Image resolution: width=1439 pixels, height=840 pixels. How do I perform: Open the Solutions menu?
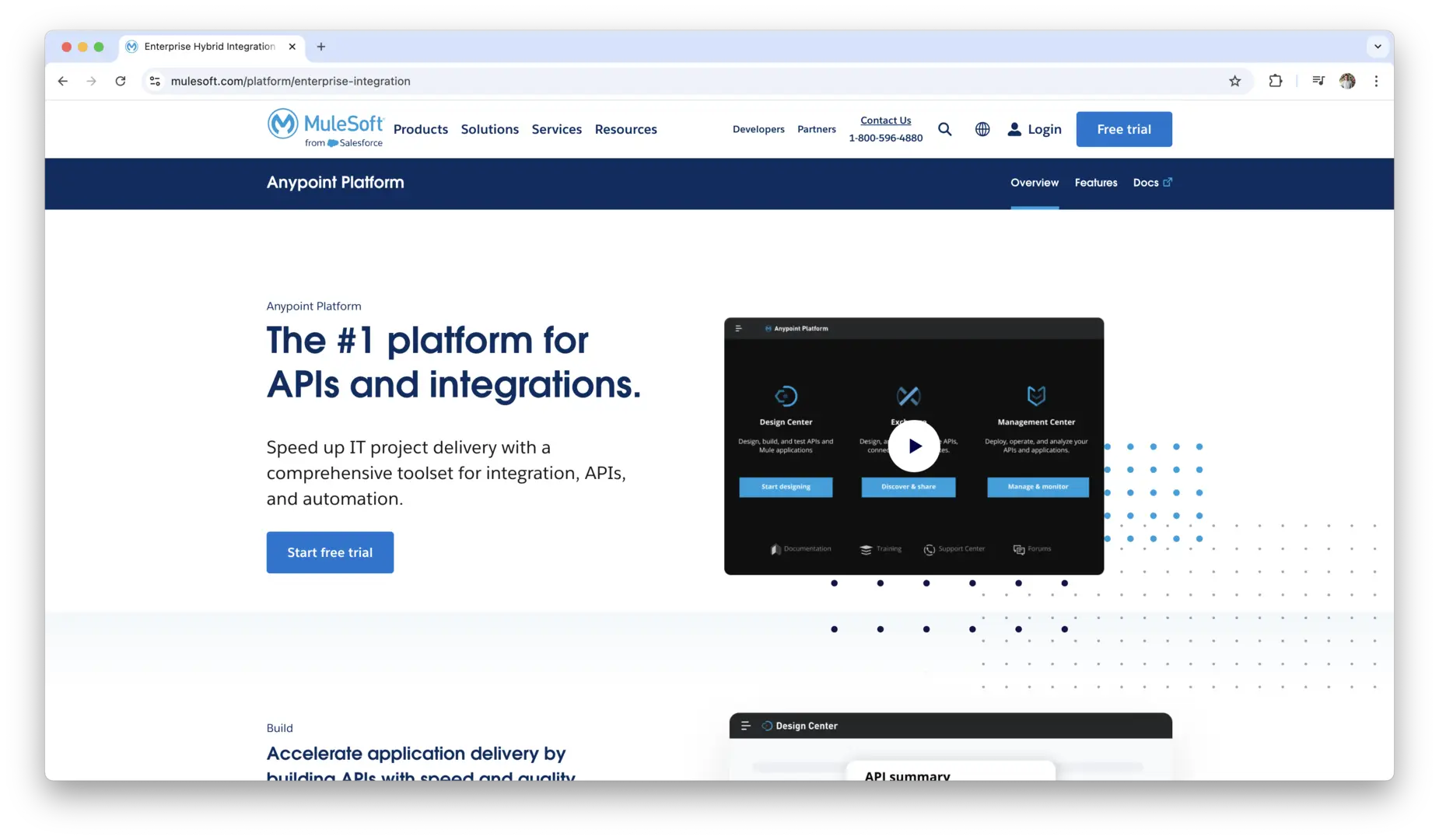[x=489, y=129]
